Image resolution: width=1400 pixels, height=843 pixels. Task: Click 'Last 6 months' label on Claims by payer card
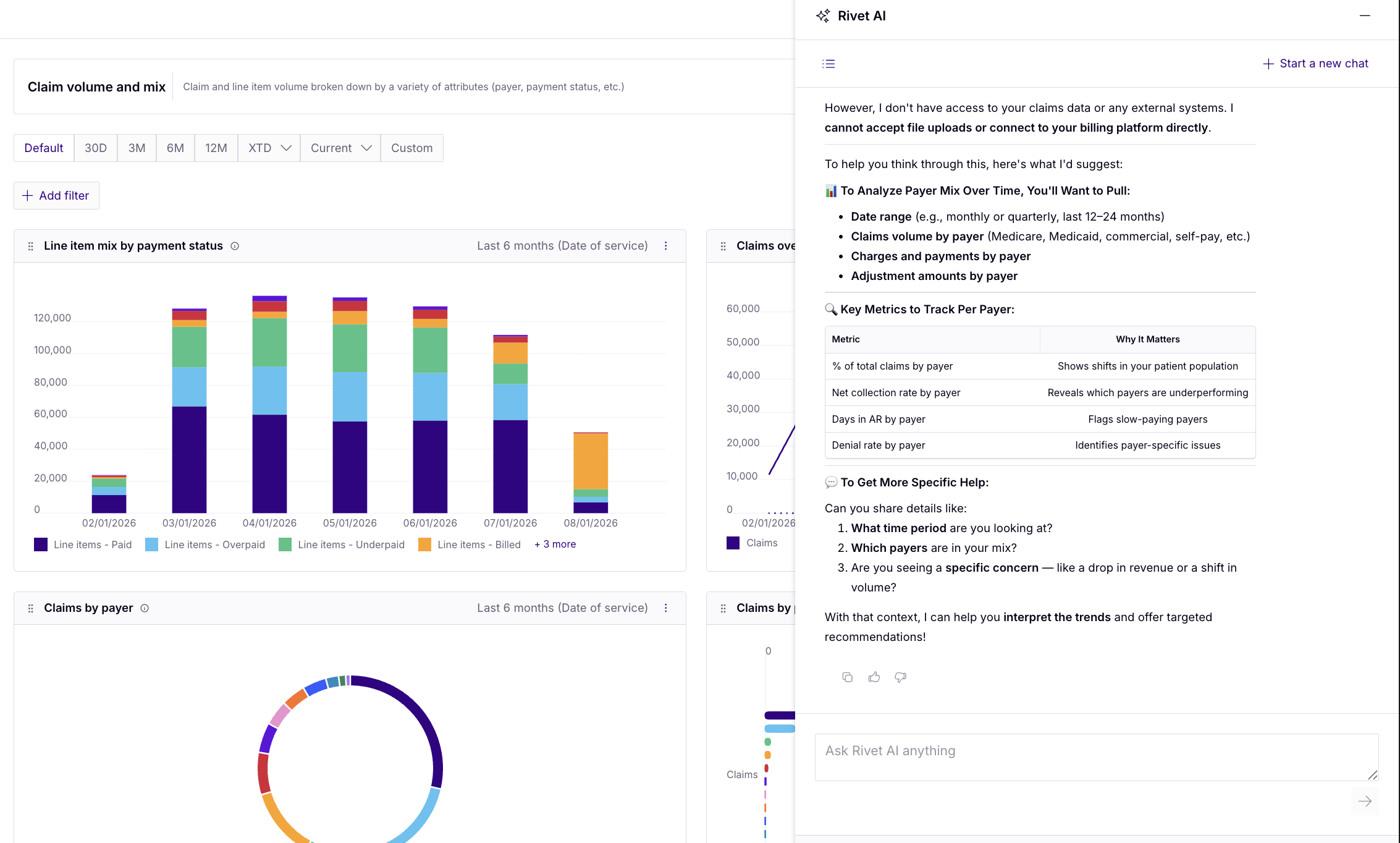coord(562,608)
